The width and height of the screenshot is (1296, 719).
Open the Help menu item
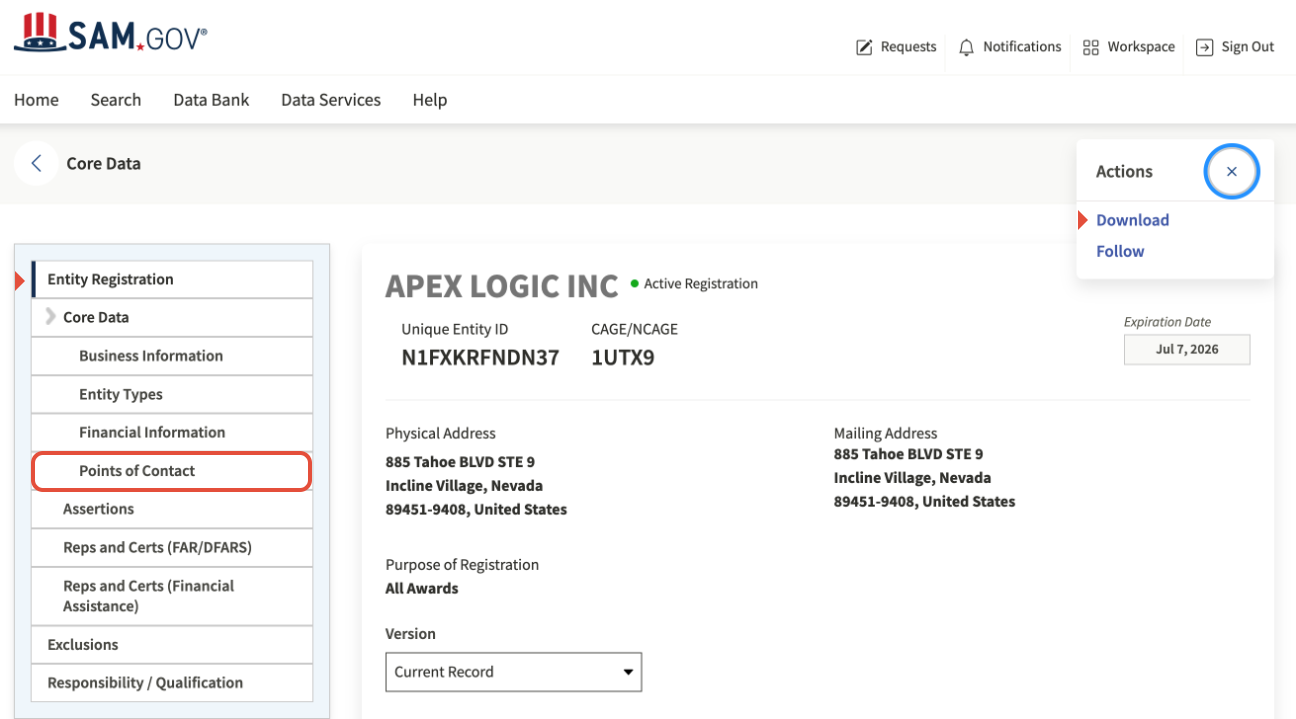[430, 100]
